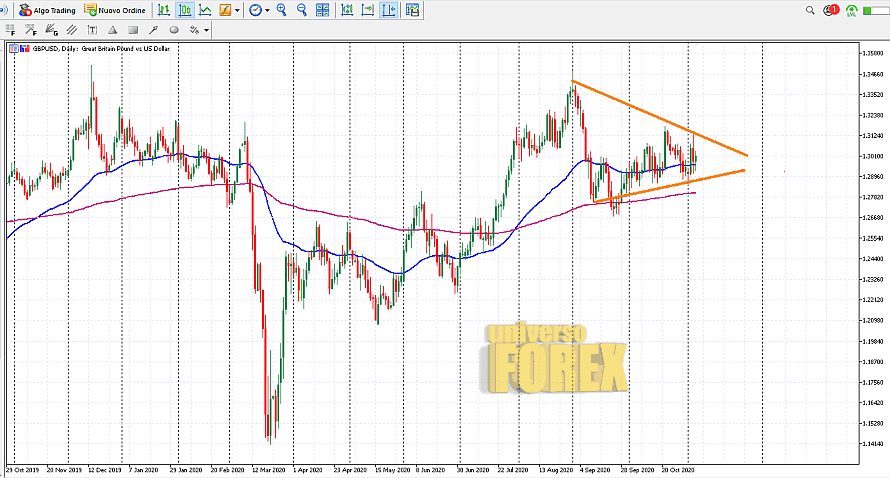The image size is (890, 478).
Task: Open a Nuovo Ordine order window
Action: (x=117, y=10)
